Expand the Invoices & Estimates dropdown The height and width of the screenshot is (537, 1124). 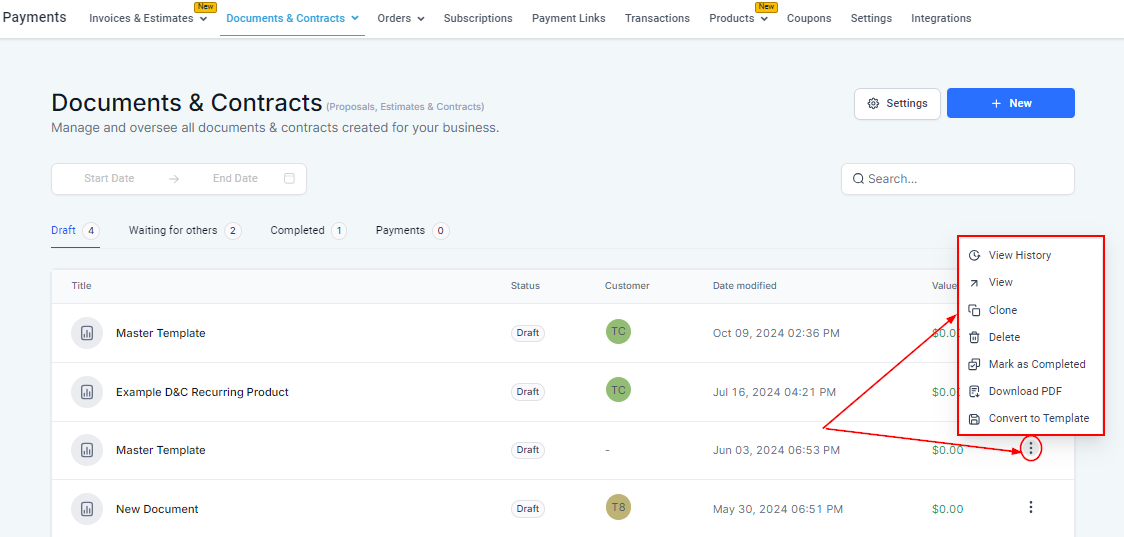(x=148, y=18)
